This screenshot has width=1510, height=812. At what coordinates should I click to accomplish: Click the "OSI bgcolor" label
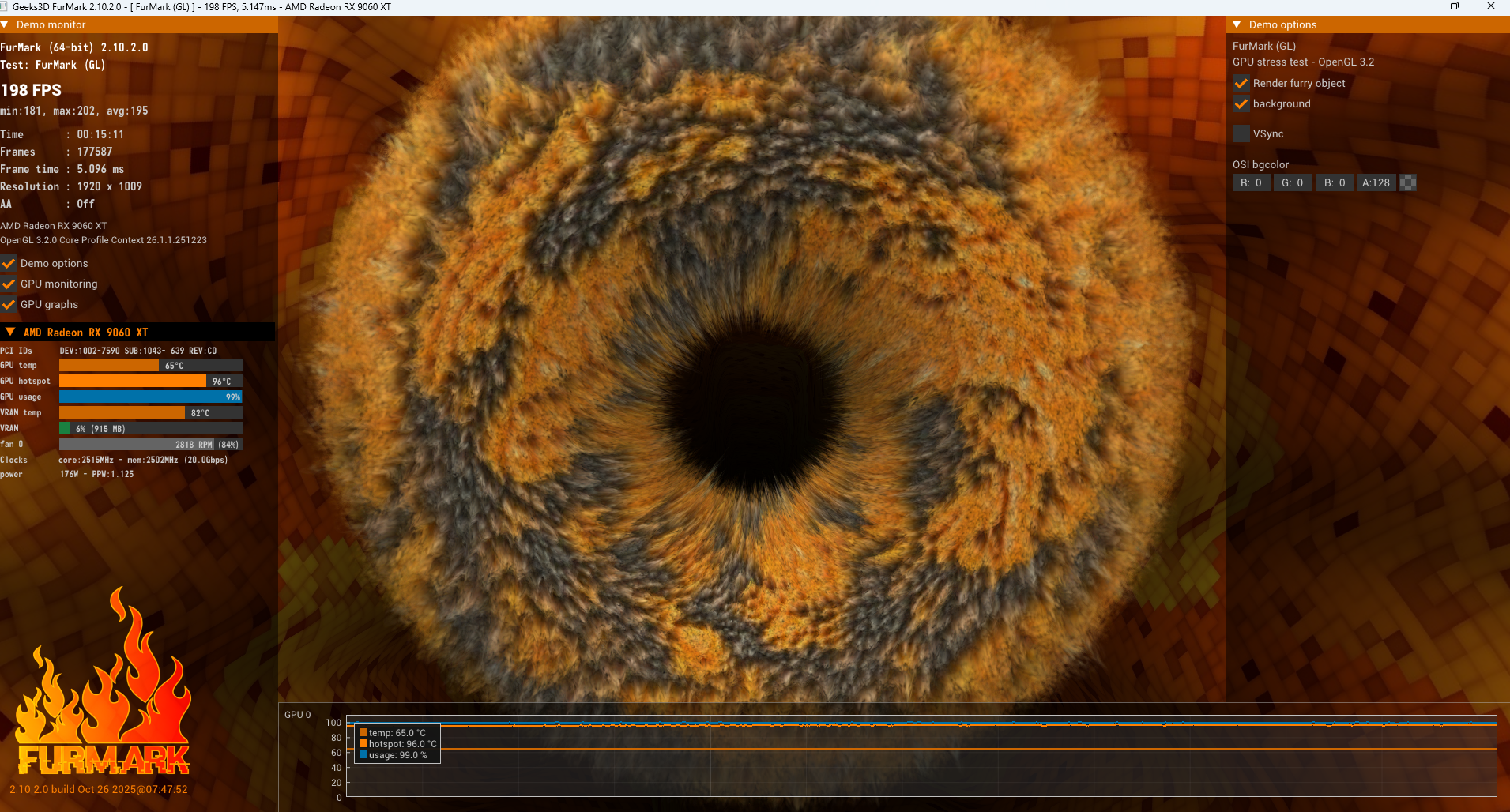point(1261,164)
